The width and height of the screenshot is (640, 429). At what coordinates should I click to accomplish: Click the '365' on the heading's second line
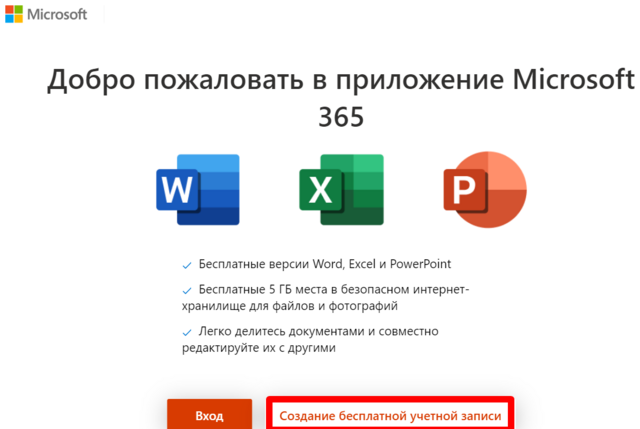(x=340, y=117)
